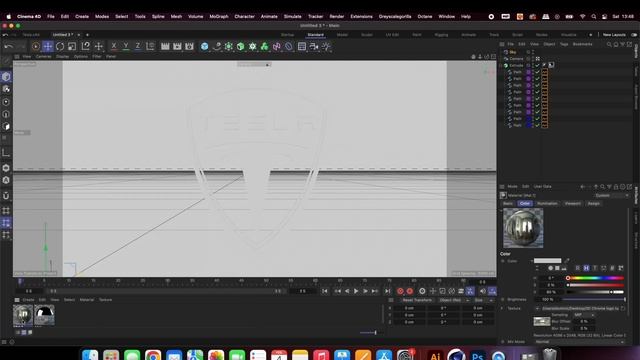Collapse the material preview triangle
This screenshot has height=360, width=640.
click(x=501, y=210)
